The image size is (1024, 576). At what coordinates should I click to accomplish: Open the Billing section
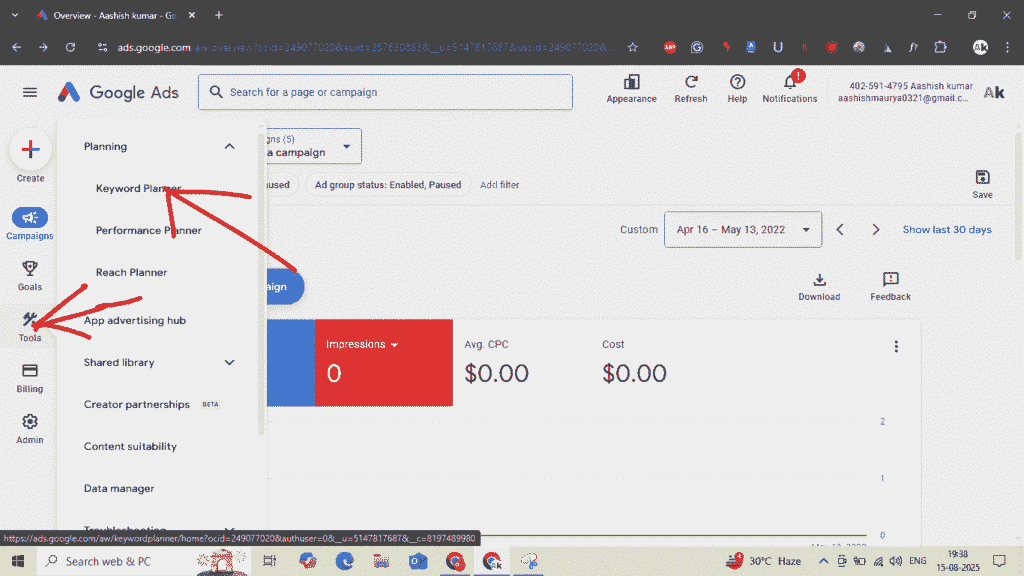[30, 378]
